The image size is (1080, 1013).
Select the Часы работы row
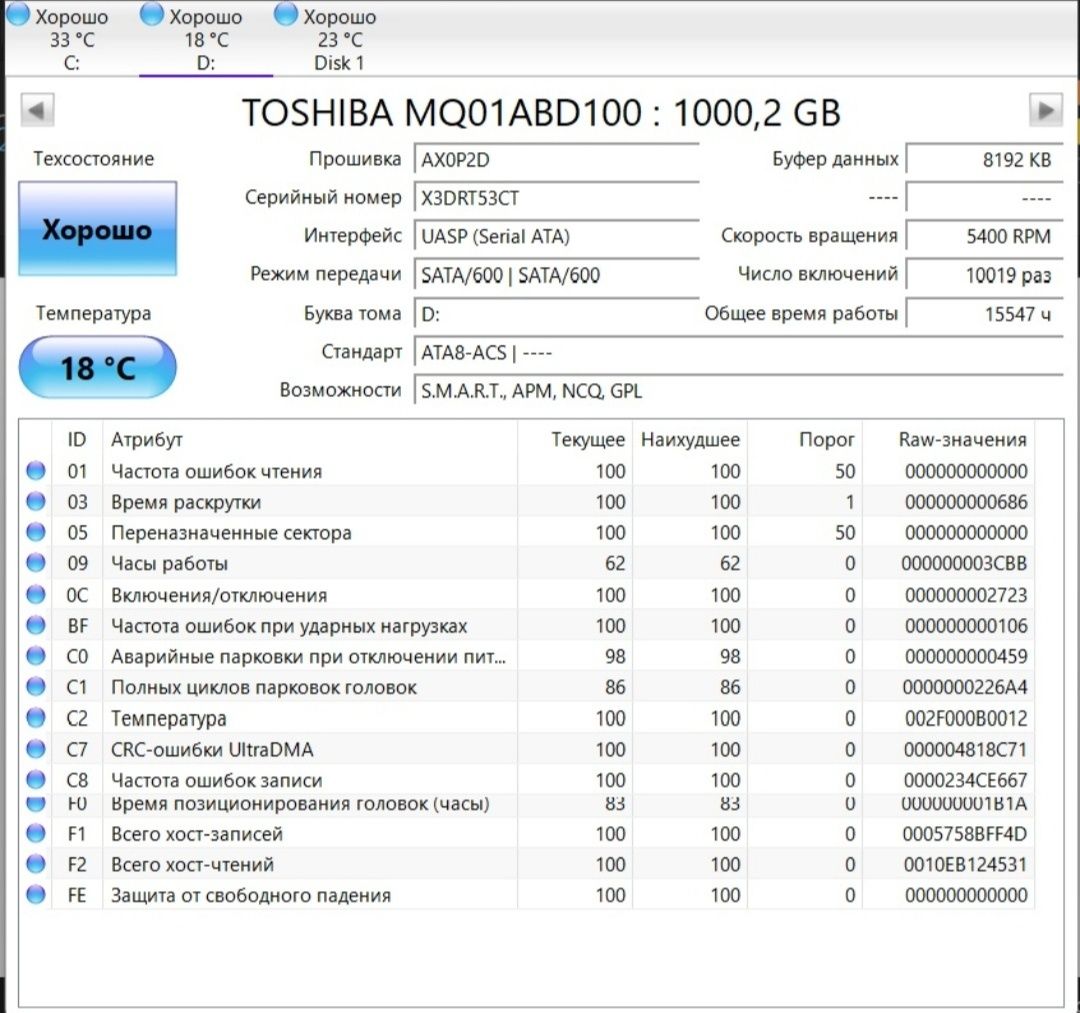click(x=527, y=563)
